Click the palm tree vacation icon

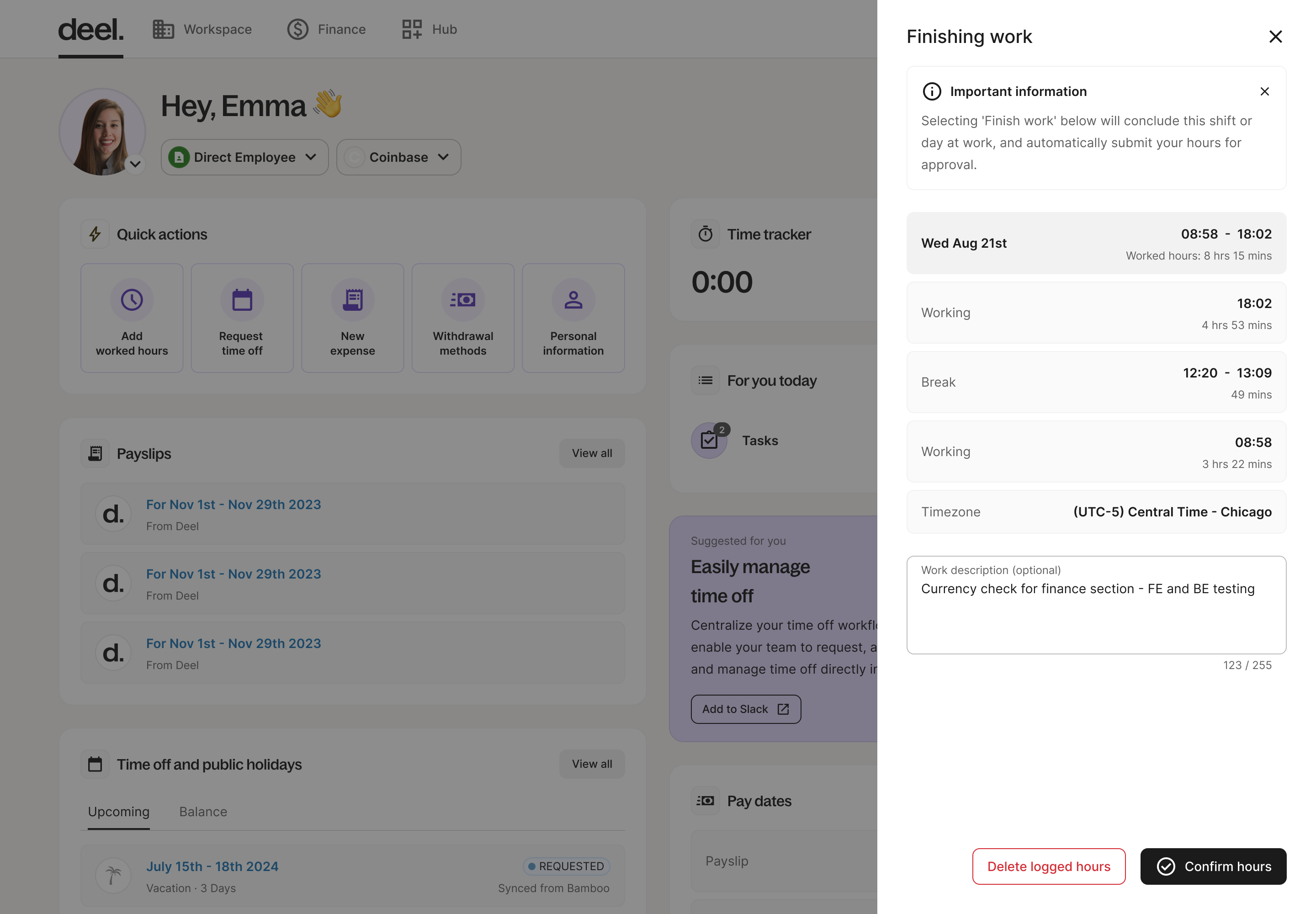113,876
